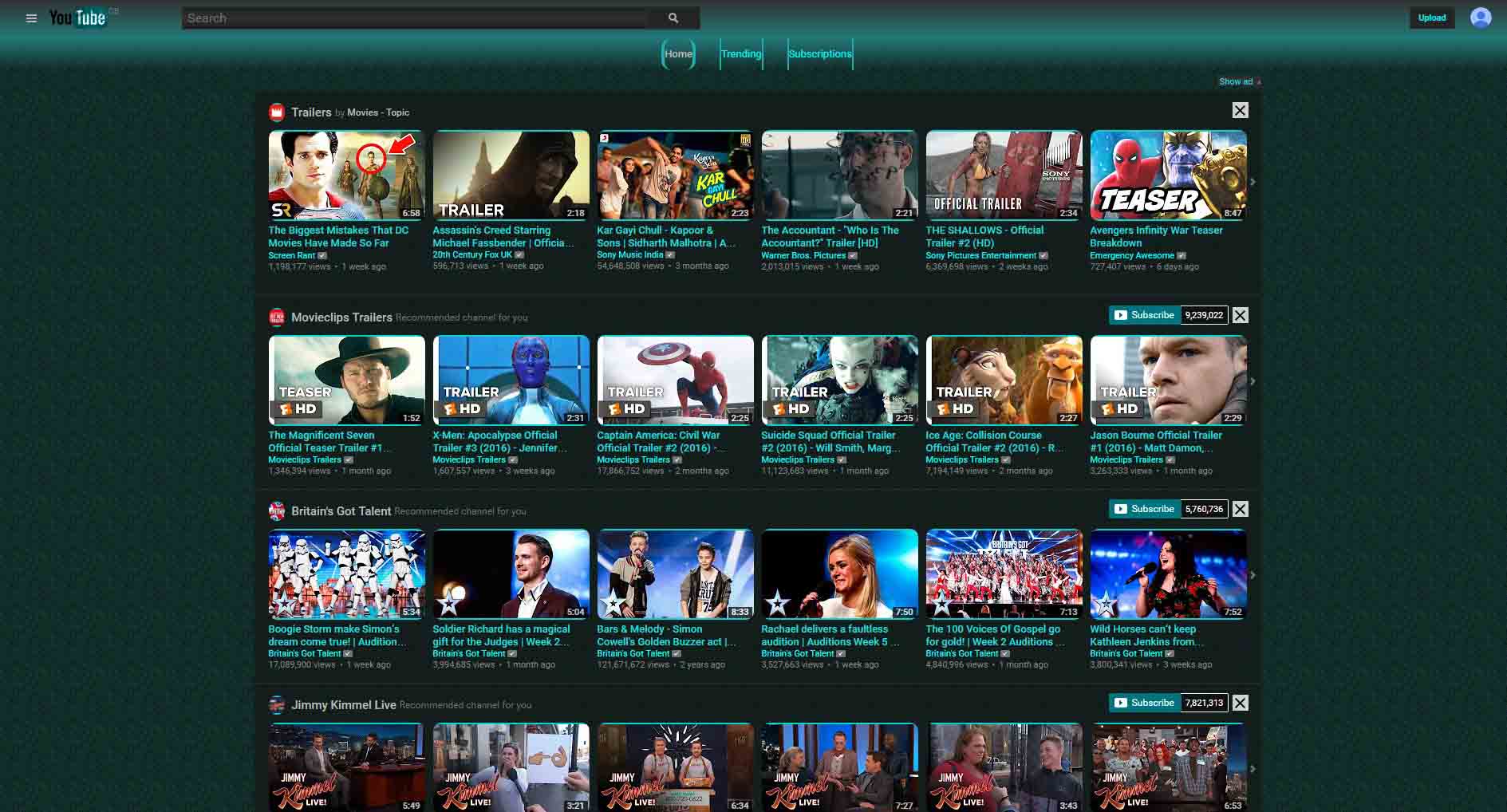Open the Britain's Got Talent channel icon
Screen dimensions: 1507x812
(277, 510)
